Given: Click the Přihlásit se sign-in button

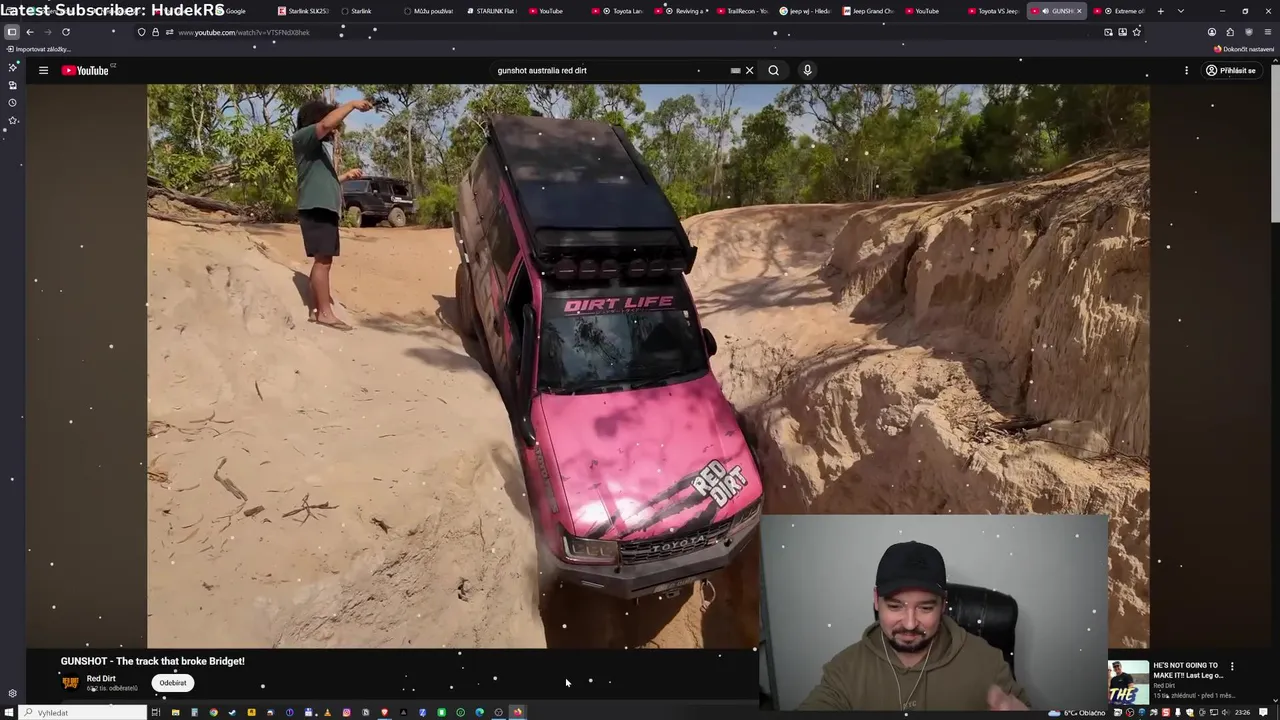Looking at the screenshot, I should click(x=1230, y=70).
